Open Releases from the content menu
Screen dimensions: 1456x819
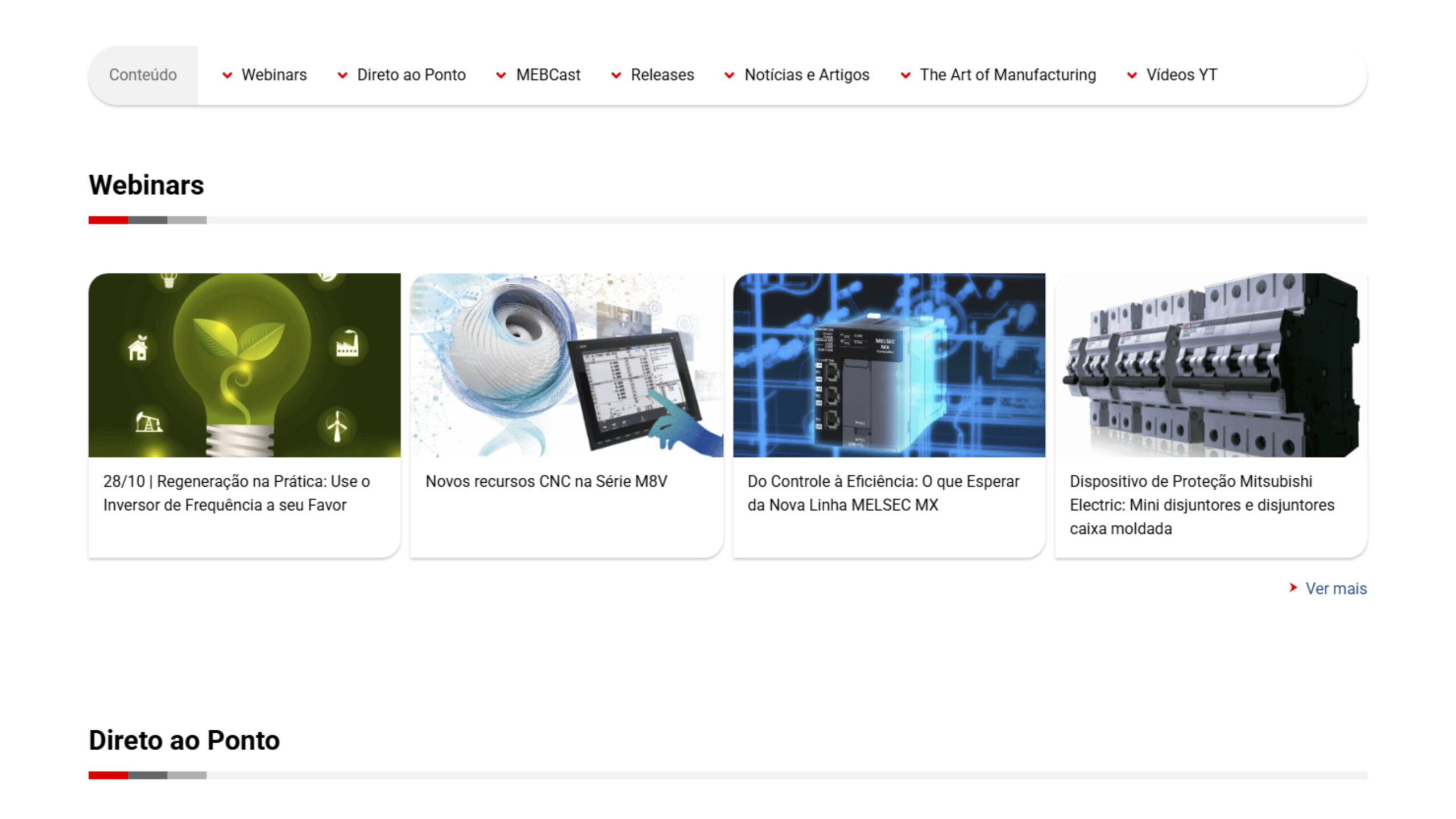[662, 75]
